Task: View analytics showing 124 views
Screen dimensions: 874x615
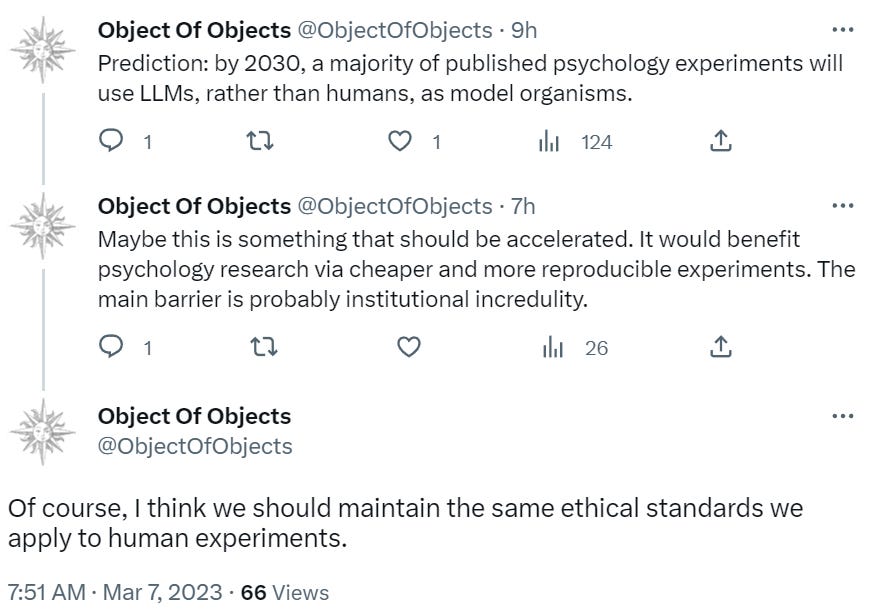Action: [x=550, y=142]
